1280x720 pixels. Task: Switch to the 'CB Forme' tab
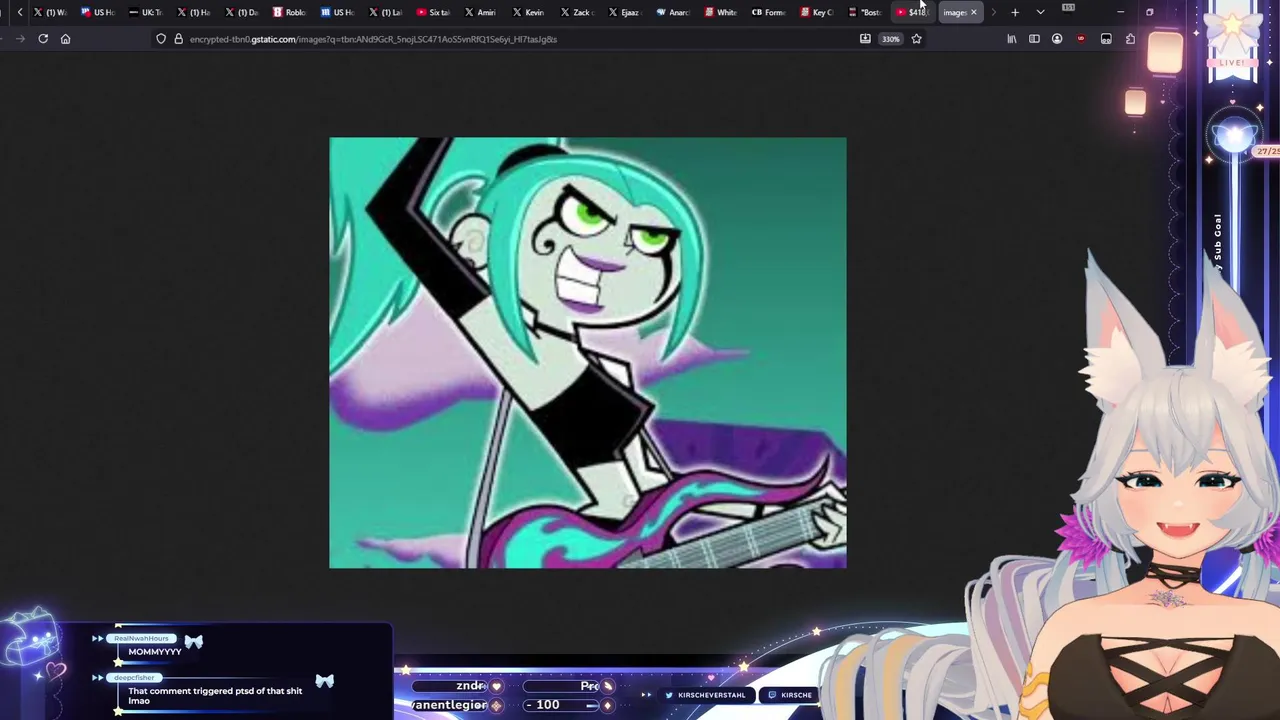(x=770, y=12)
